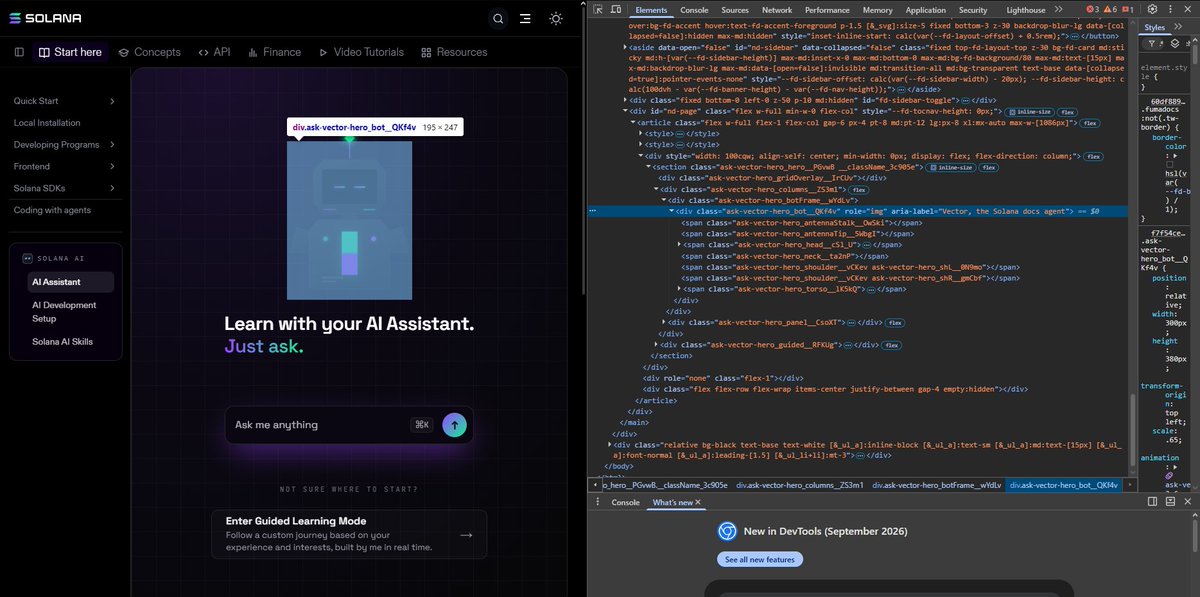Toggle the light/dark theme sun icon
This screenshot has width=1200, height=597.
point(556,18)
